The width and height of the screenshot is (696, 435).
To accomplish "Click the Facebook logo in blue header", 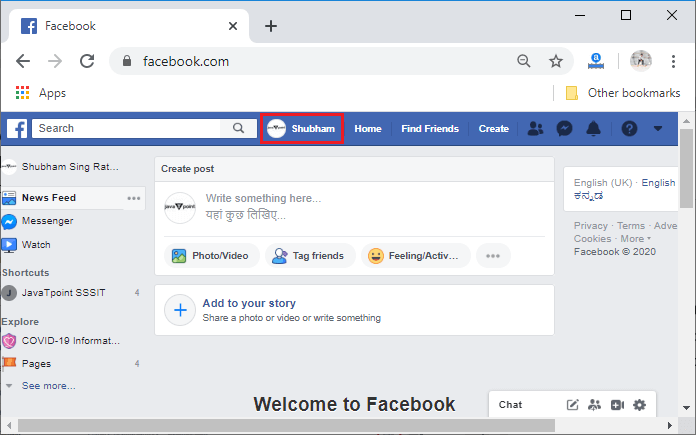I will coord(17,129).
